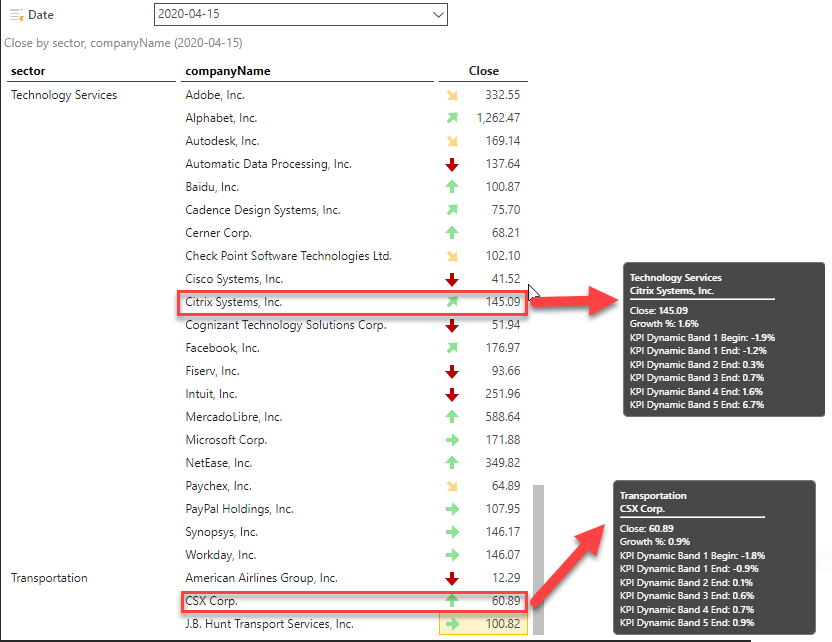
Task: Select the CSX Corp. company name
Action: click(x=211, y=601)
